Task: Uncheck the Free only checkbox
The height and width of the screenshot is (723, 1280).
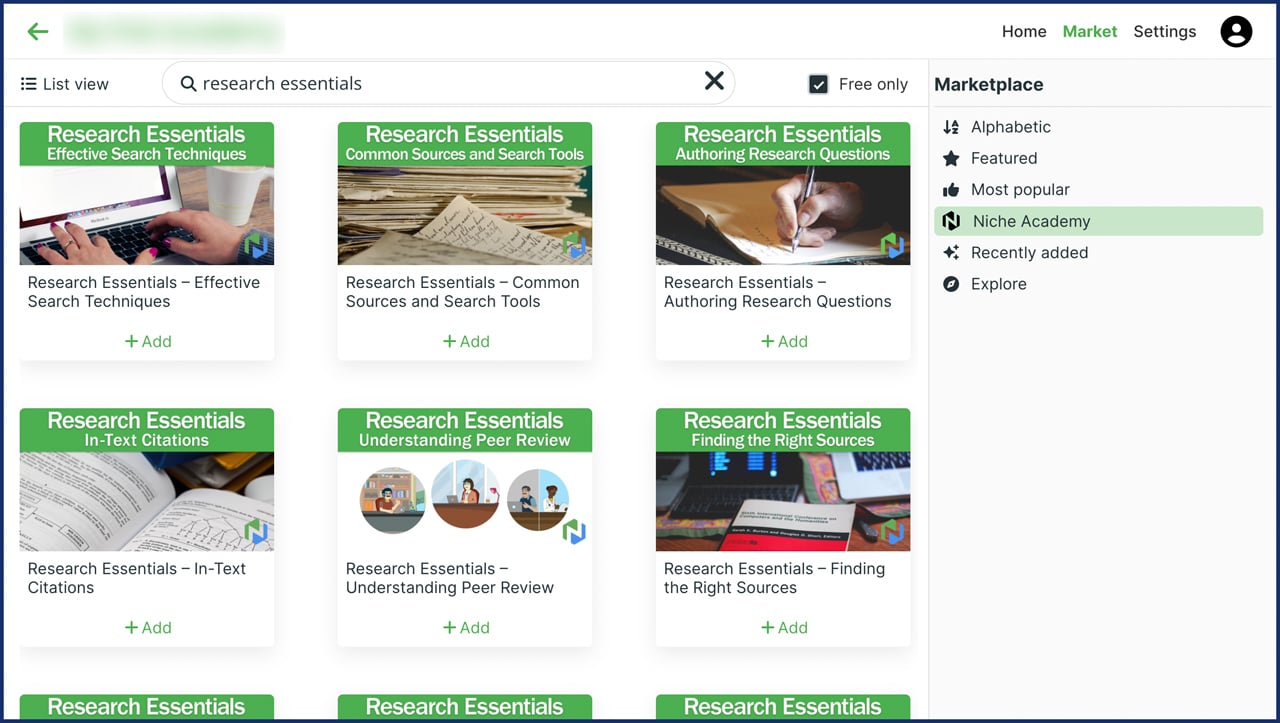Action: coord(818,84)
